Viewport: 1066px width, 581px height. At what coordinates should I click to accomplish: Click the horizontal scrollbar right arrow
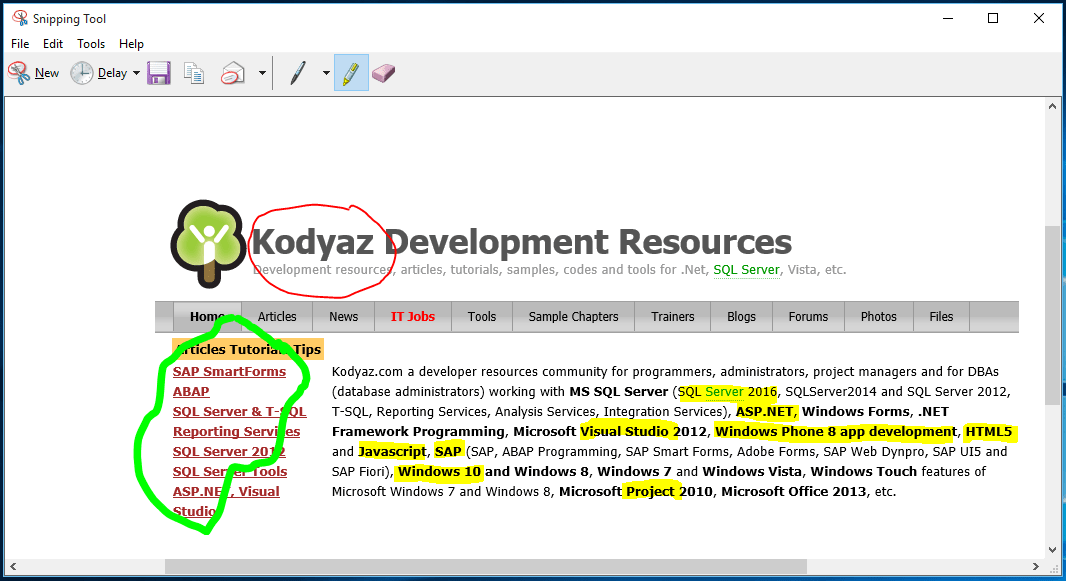coord(1035,566)
